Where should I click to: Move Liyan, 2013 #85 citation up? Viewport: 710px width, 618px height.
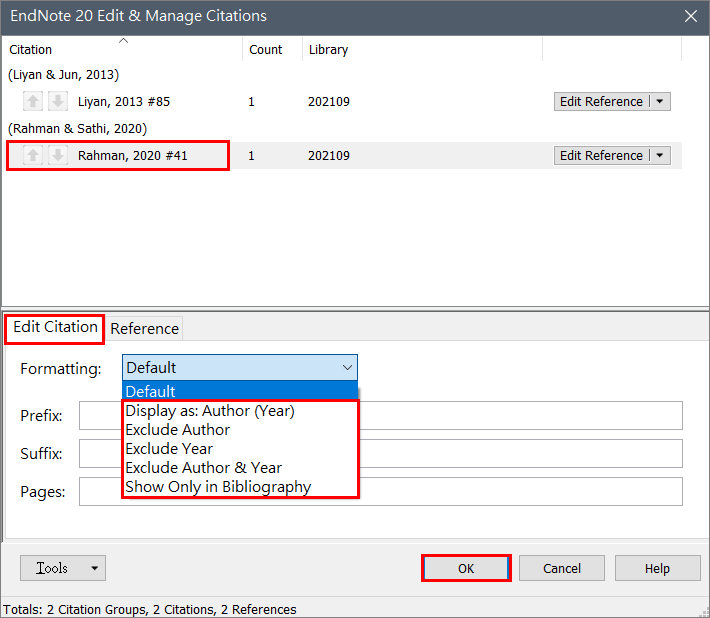33,101
